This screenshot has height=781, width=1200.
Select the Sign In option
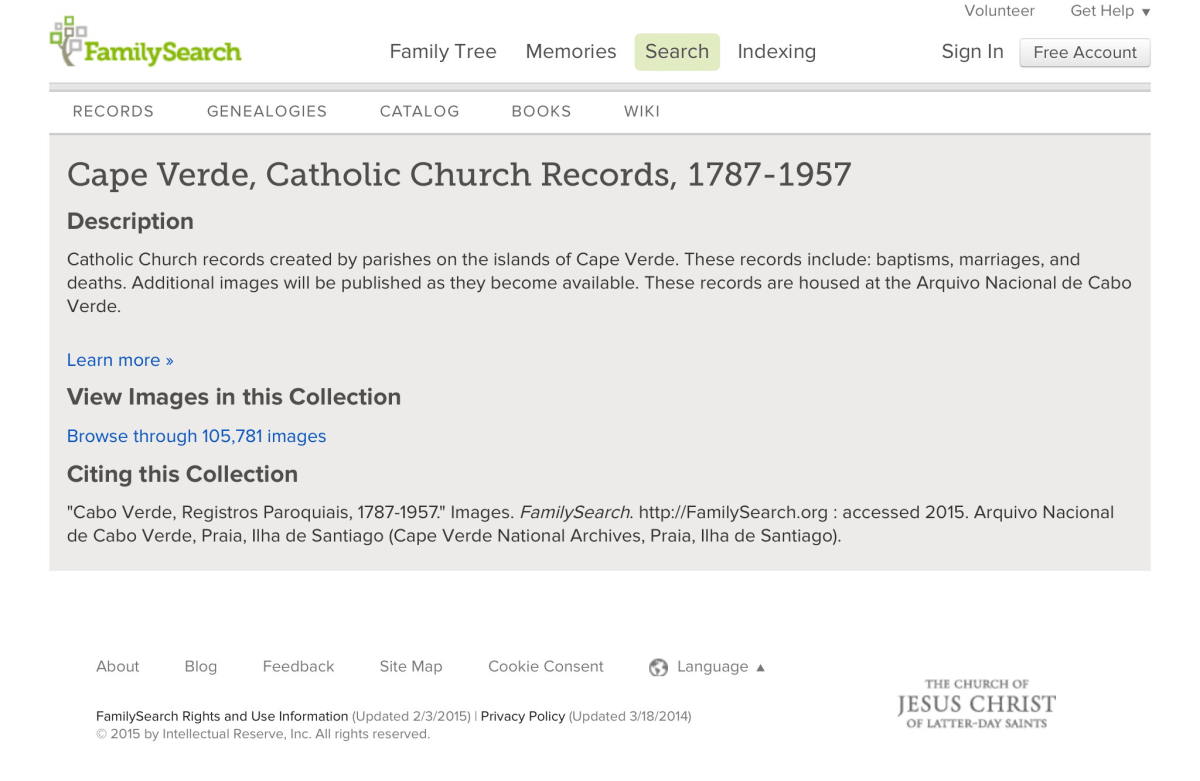[x=971, y=51]
